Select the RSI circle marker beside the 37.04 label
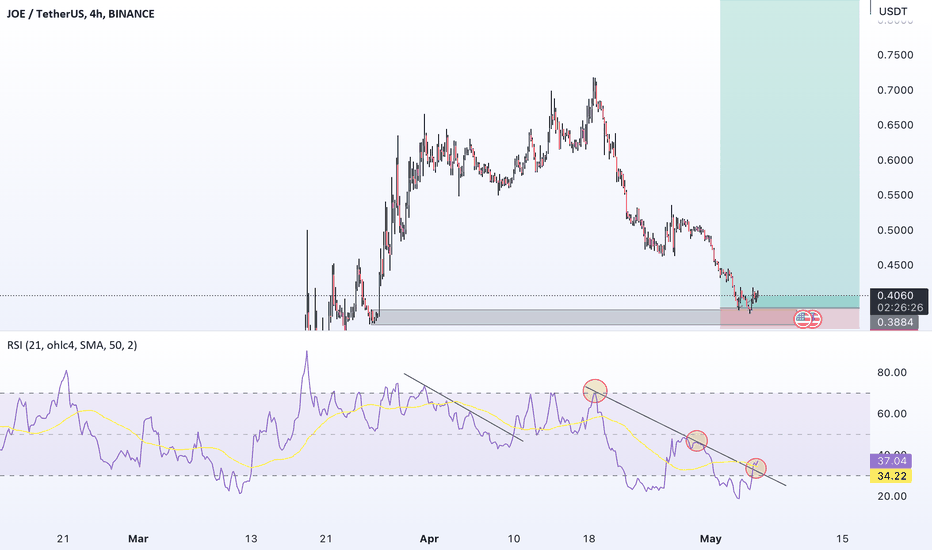Screen dimensions: 932x550 tap(755, 468)
